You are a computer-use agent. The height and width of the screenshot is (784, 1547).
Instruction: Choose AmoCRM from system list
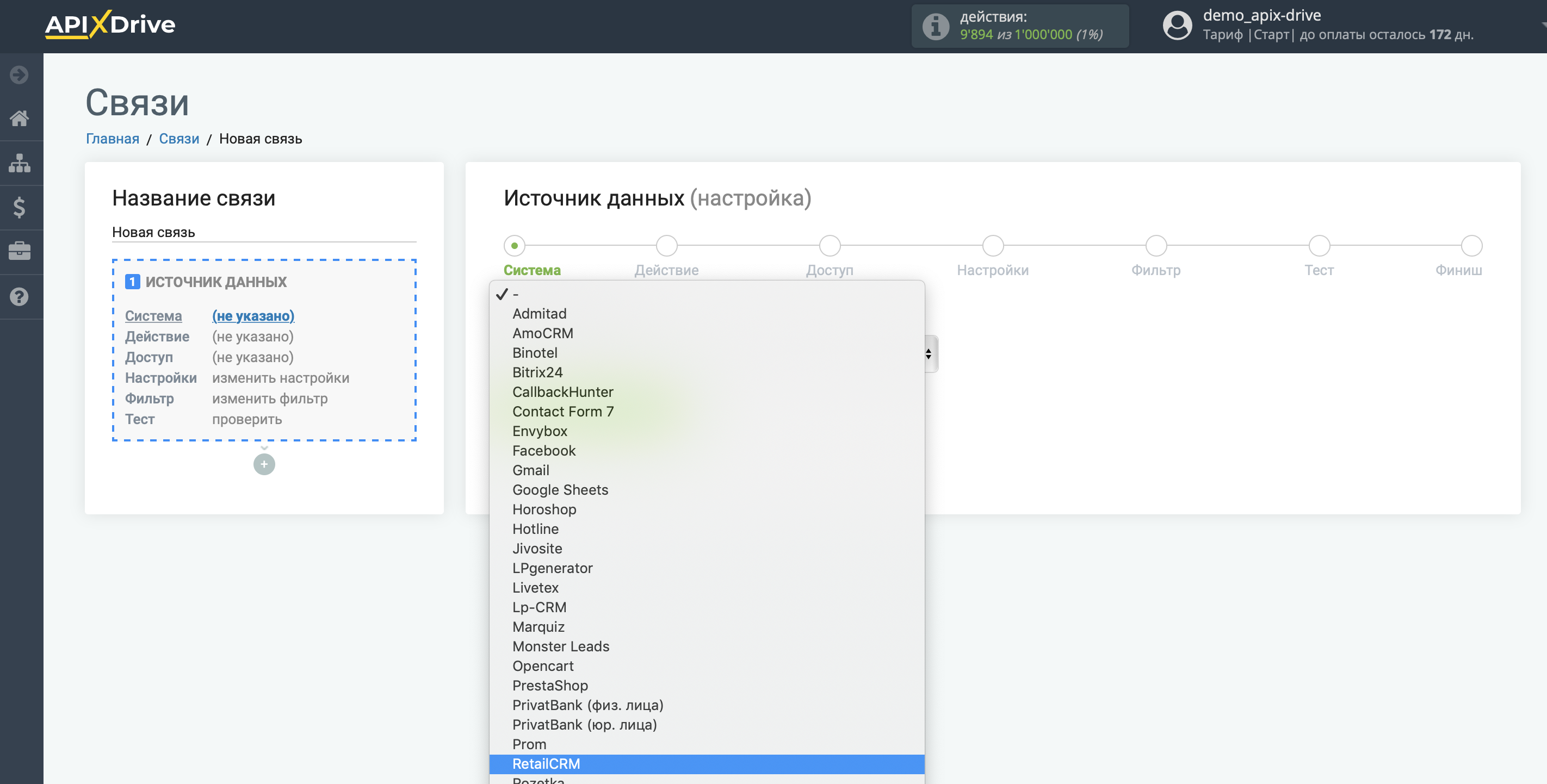(707, 333)
